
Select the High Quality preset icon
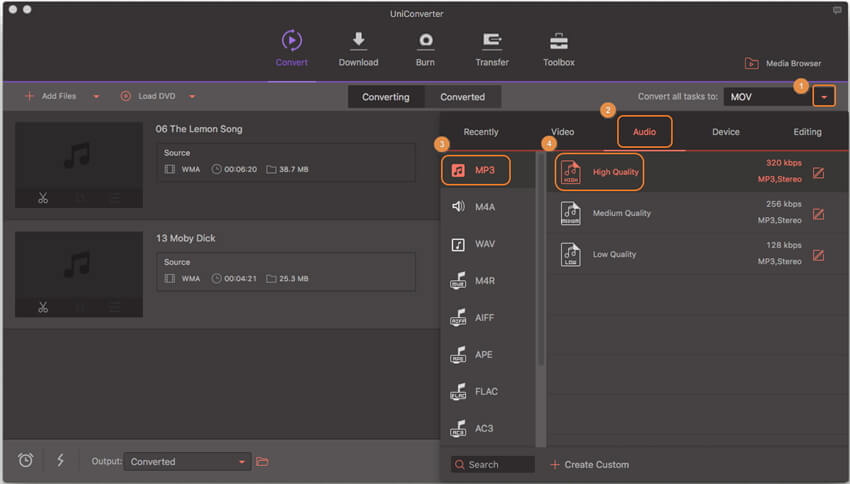click(570, 172)
